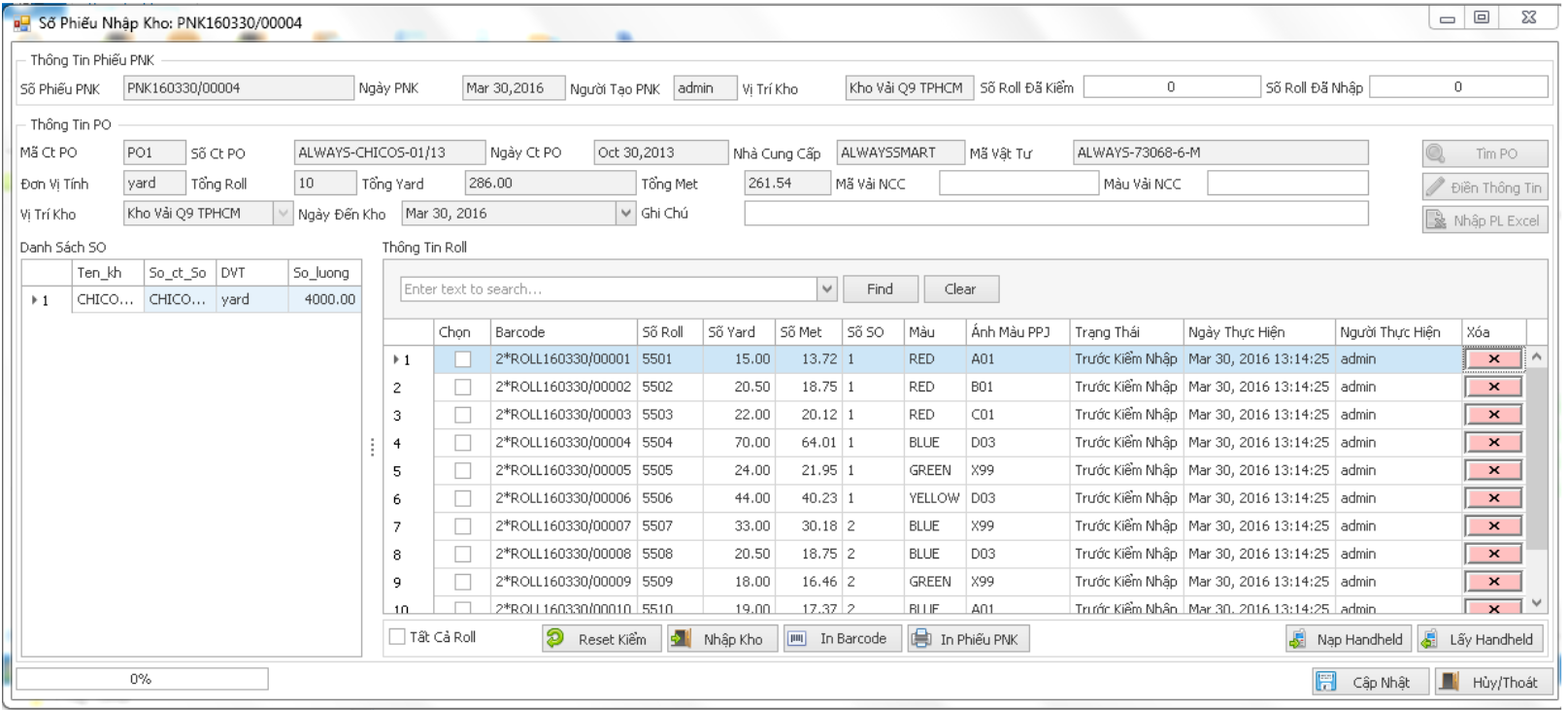The image size is (1568, 710).
Task: Tick the Chọn checkbox for roll 5503
Action: (463, 415)
